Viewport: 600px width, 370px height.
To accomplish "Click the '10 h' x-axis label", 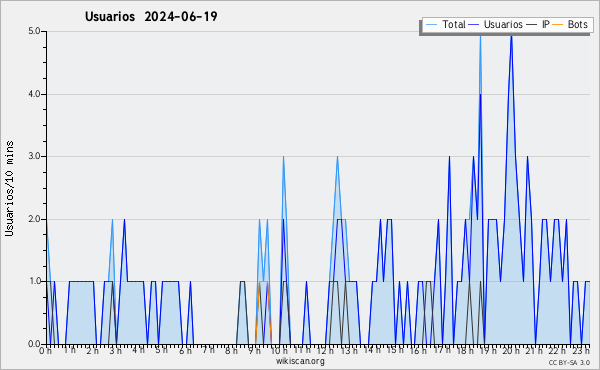I will [279, 351].
